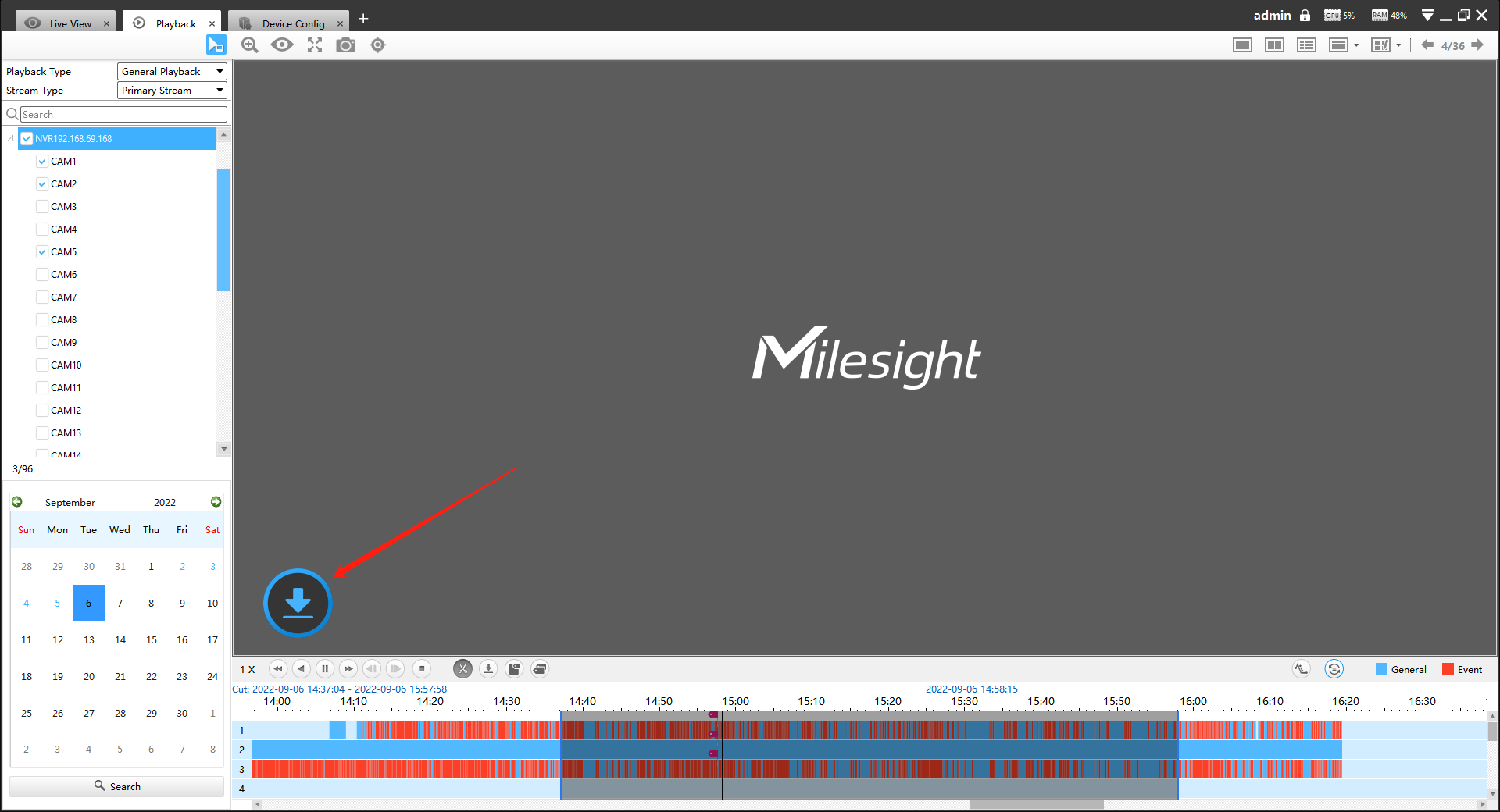Open the title bar dropdown menu triangle
This screenshot has width=1500, height=812.
1427,16
